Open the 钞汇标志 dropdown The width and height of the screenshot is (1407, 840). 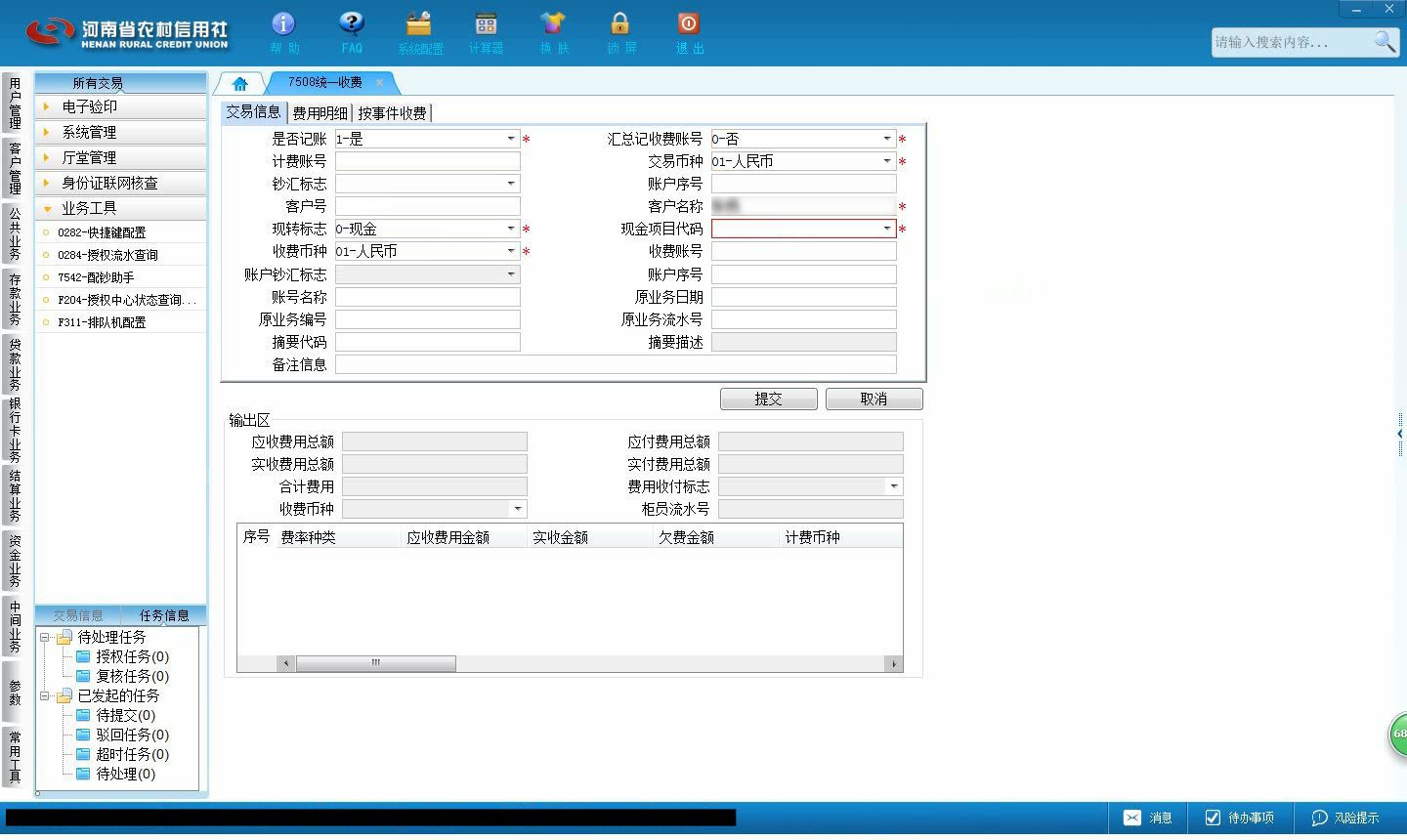(x=511, y=184)
